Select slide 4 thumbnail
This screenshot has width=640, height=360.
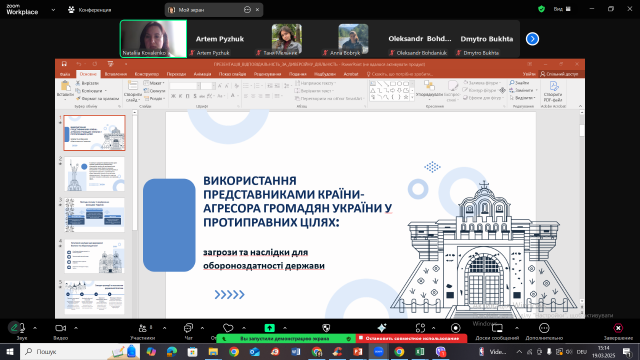click(94, 256)
